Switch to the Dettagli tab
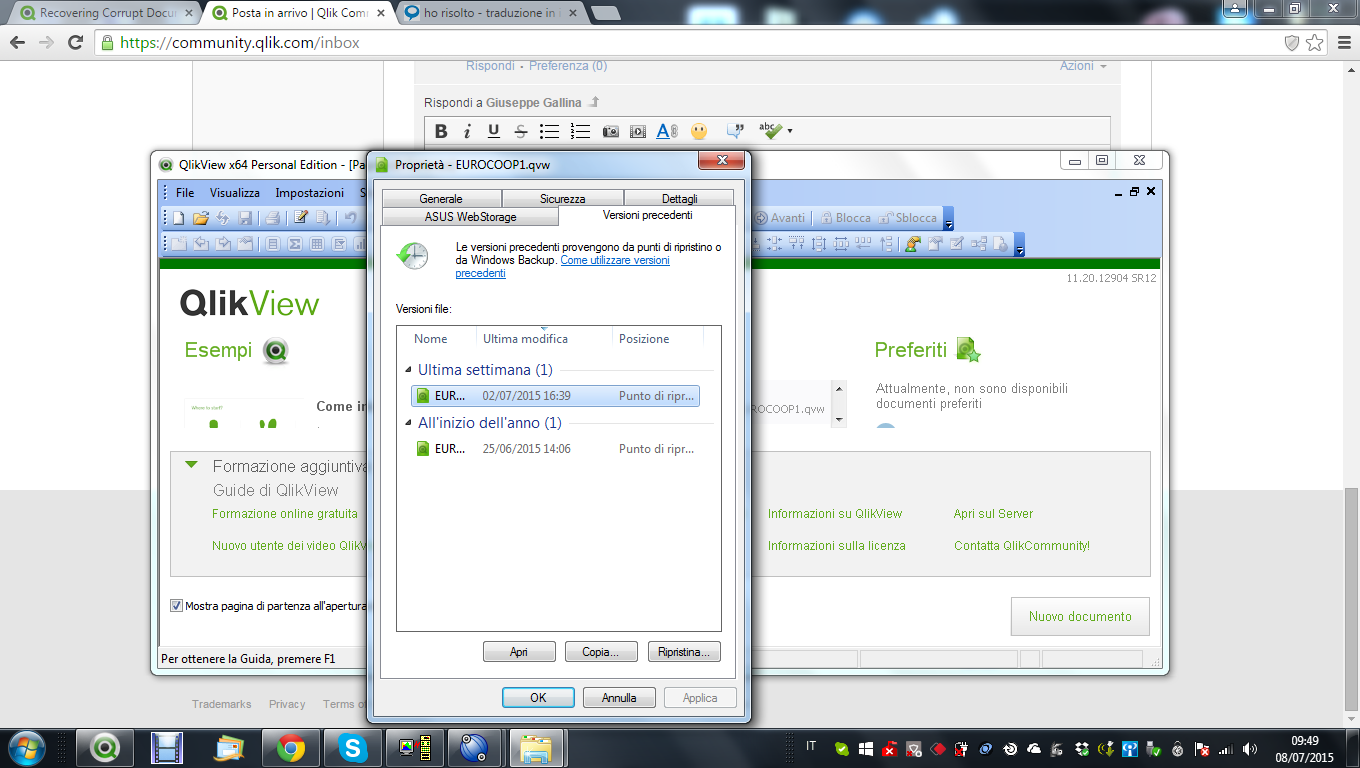 click(x=679, y=199)
